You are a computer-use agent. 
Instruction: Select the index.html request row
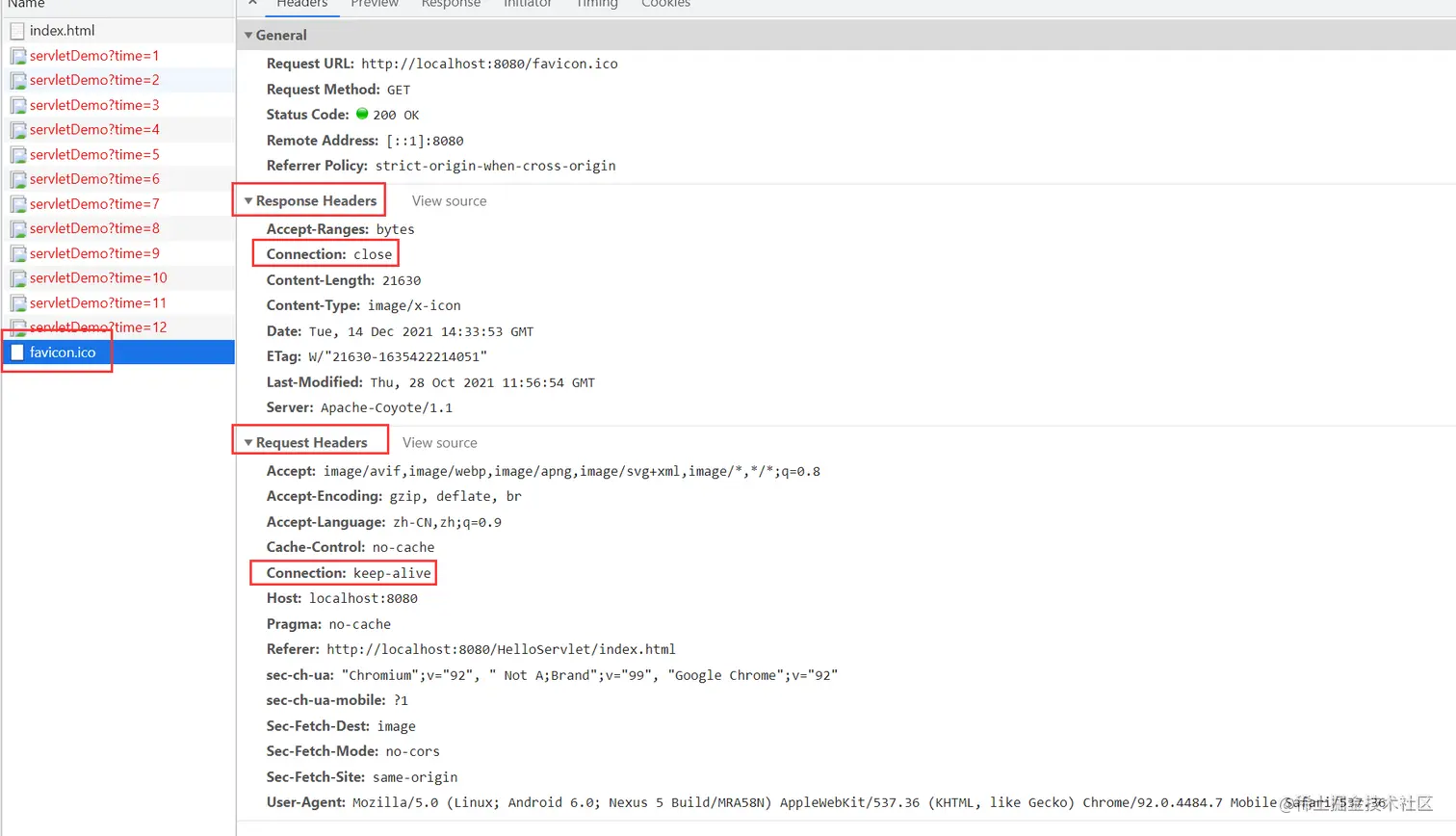click(118, 31)
